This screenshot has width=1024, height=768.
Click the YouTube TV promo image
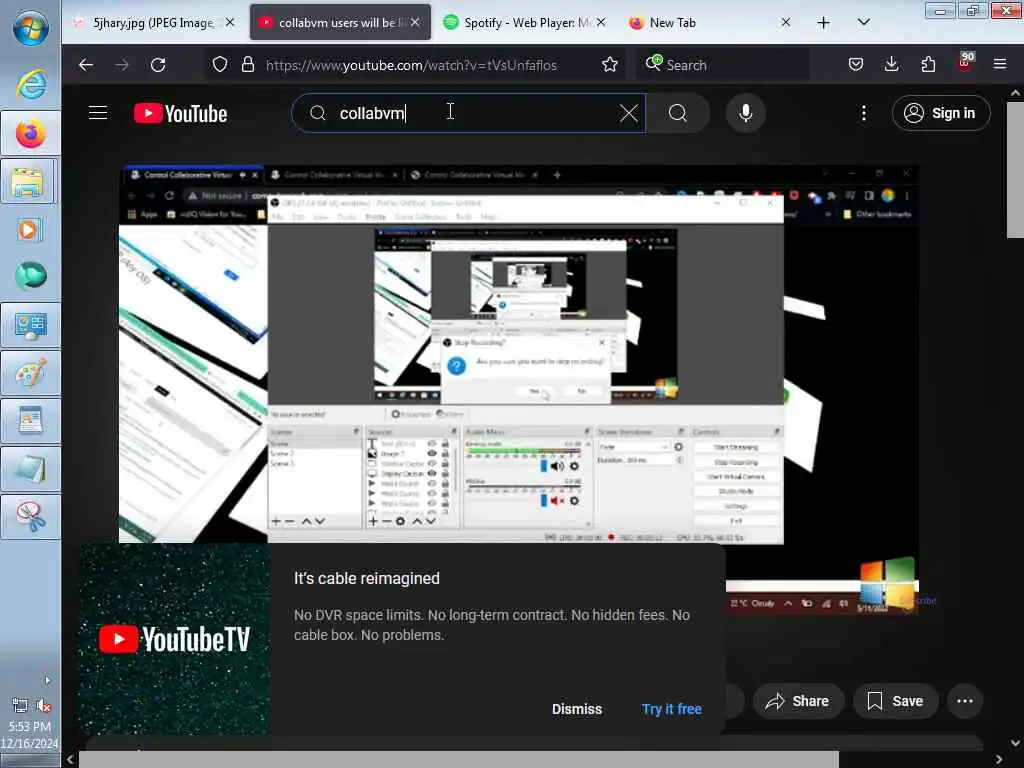click(174, 639)
